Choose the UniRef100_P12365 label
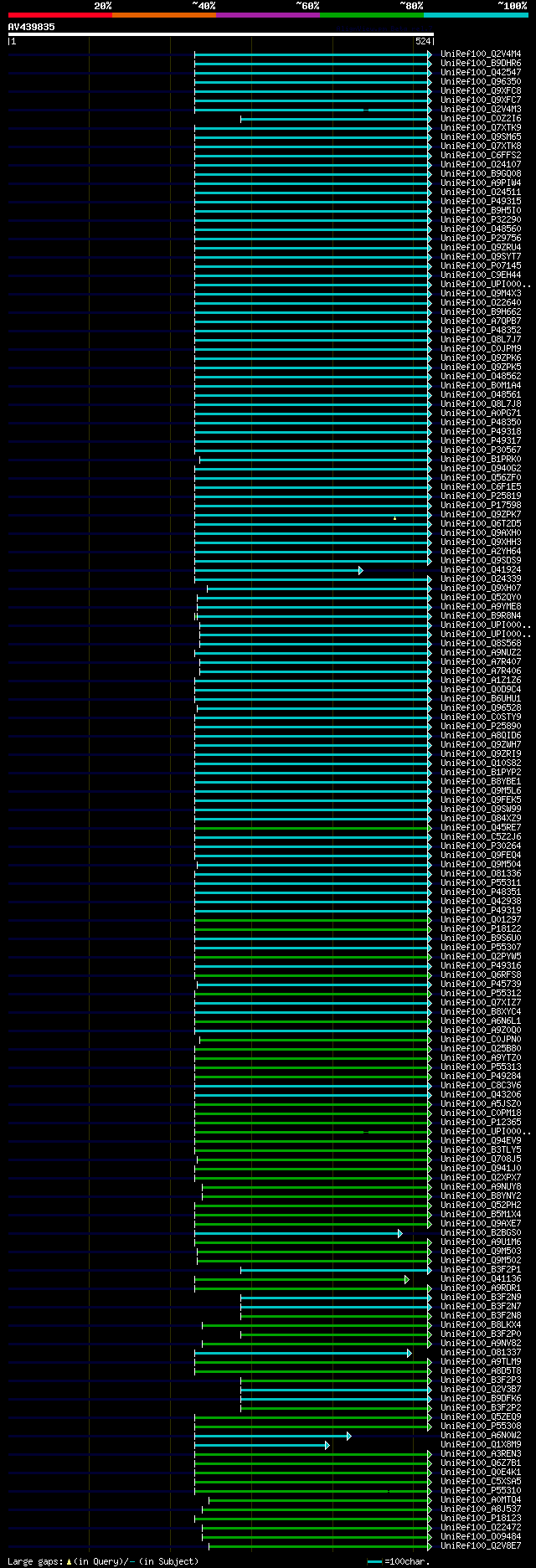Viewport: 536px width, 1568px height. tap(481, 1122)
